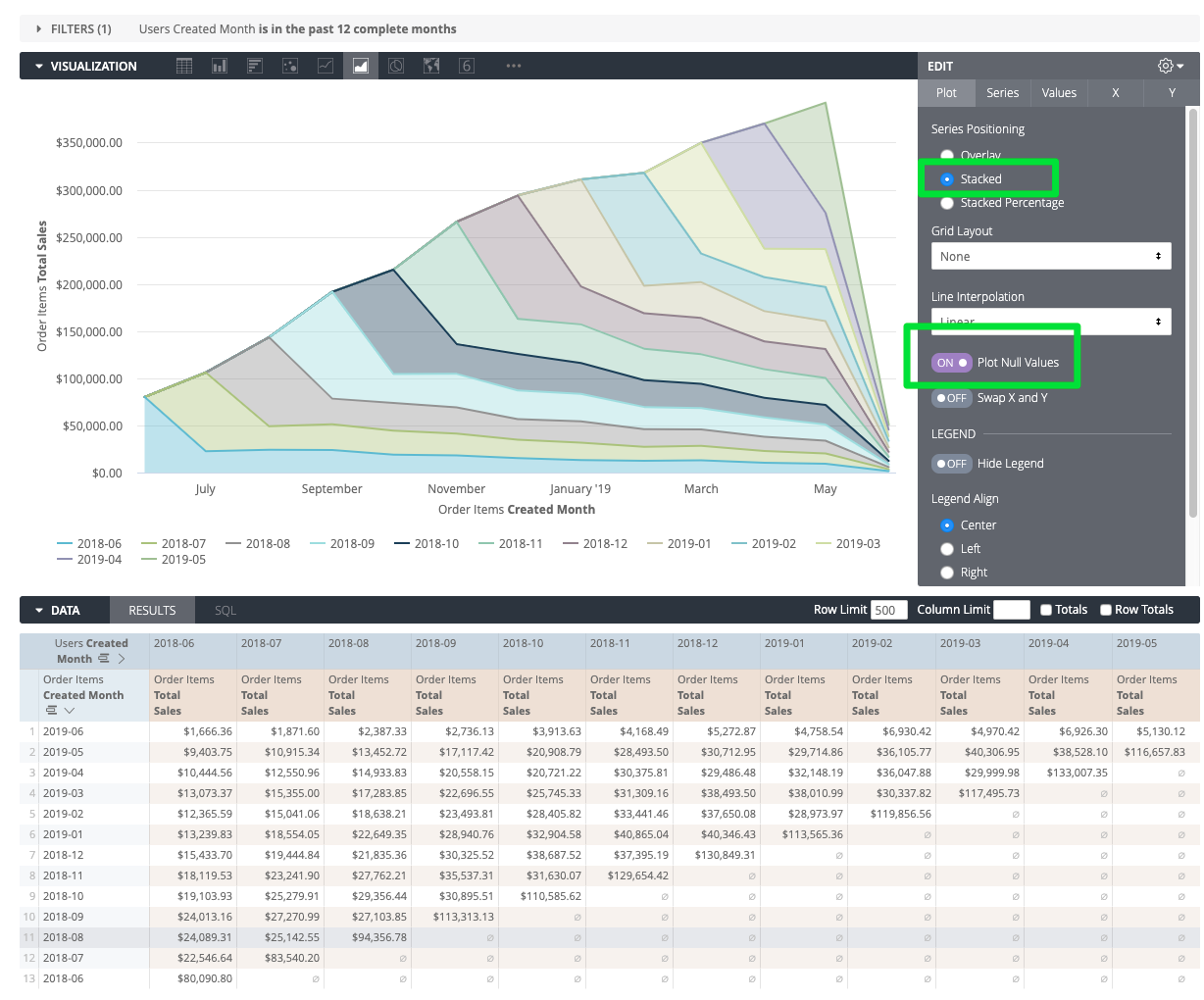Image resolution: width=1204 pixels, height=1000 pixels.
Task: Set legend alignment to Left
Action: pyautogui.click(x=947, y=549)
